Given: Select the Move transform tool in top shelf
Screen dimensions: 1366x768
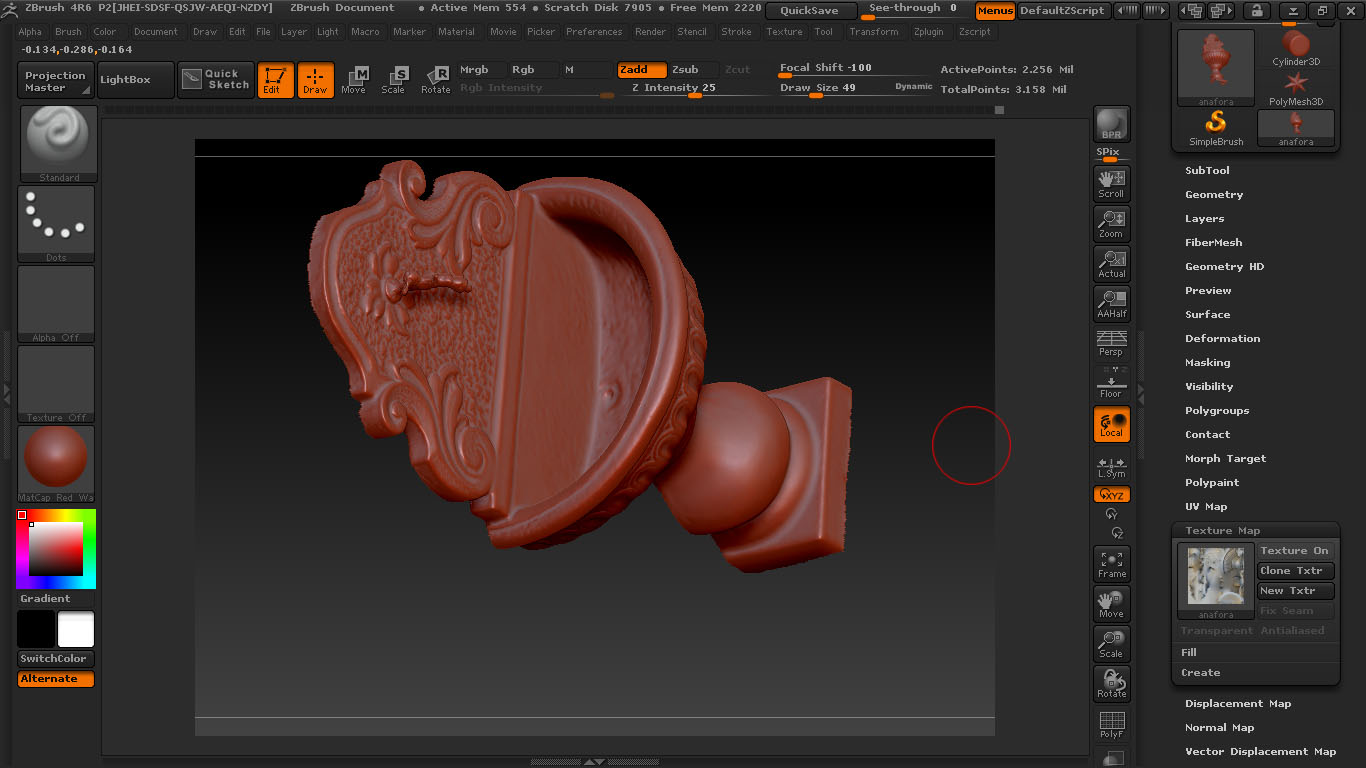Looking at the screenshot, I should coord(354,80).
